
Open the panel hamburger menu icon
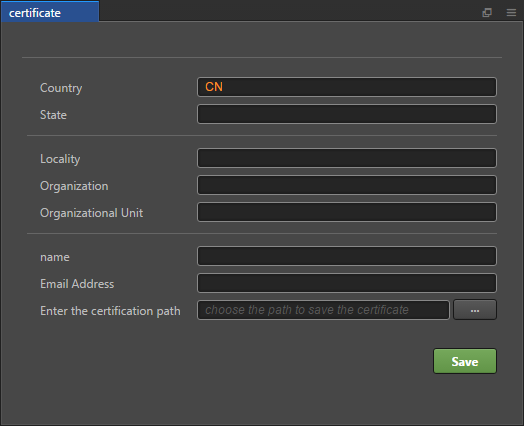tap(511, 13)
